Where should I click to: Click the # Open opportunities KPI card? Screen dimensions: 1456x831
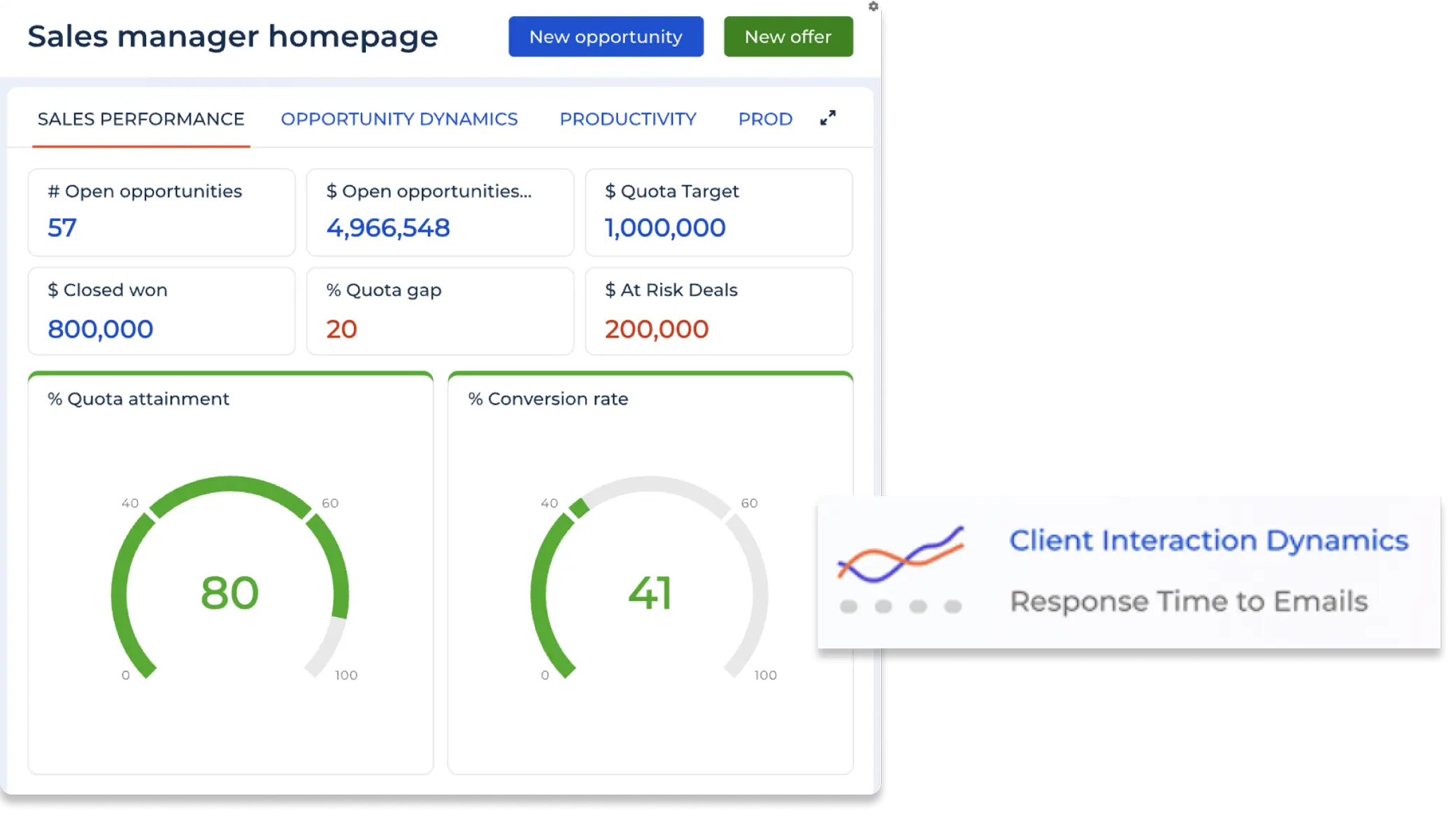tap(161, 212)
